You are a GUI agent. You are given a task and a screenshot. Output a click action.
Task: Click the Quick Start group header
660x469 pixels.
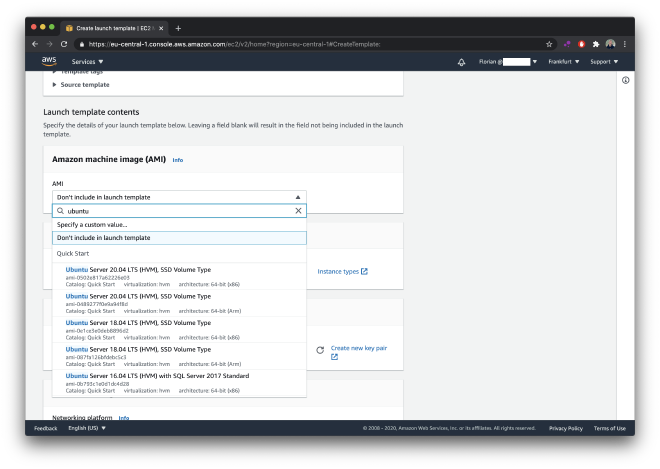point(73,253)
